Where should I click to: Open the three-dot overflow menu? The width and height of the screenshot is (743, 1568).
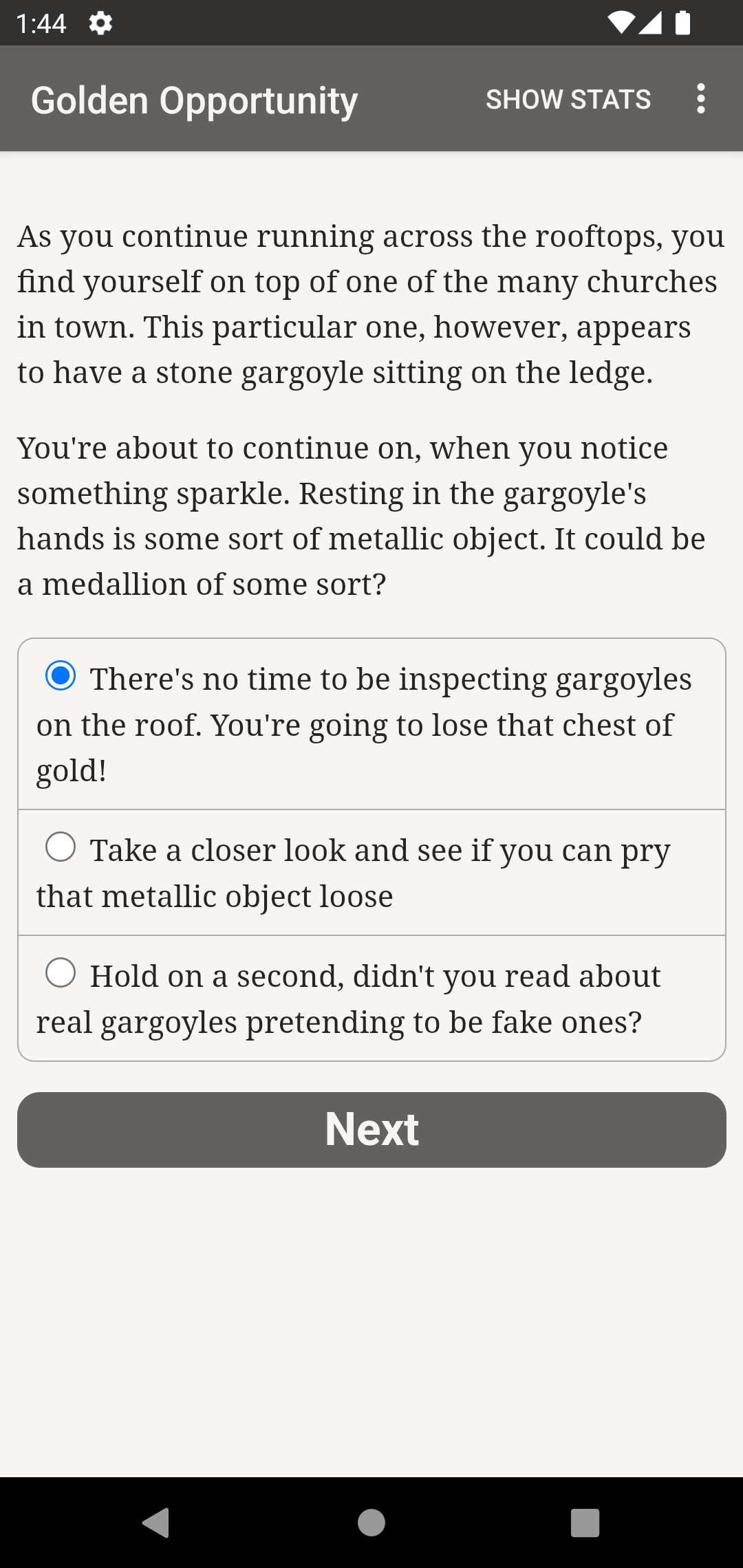[700, 99]
